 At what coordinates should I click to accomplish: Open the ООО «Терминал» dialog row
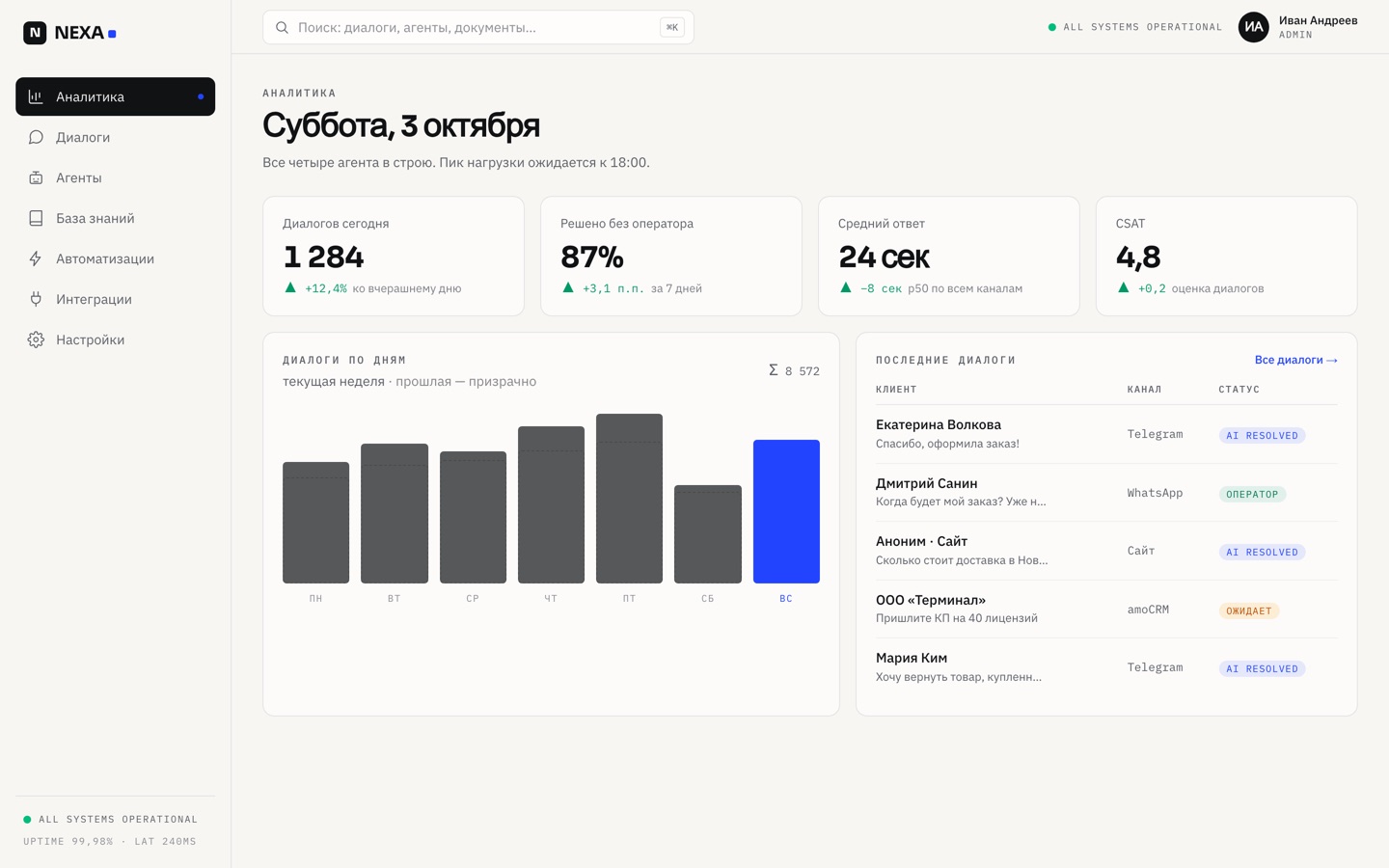[x=1106, y=609]
